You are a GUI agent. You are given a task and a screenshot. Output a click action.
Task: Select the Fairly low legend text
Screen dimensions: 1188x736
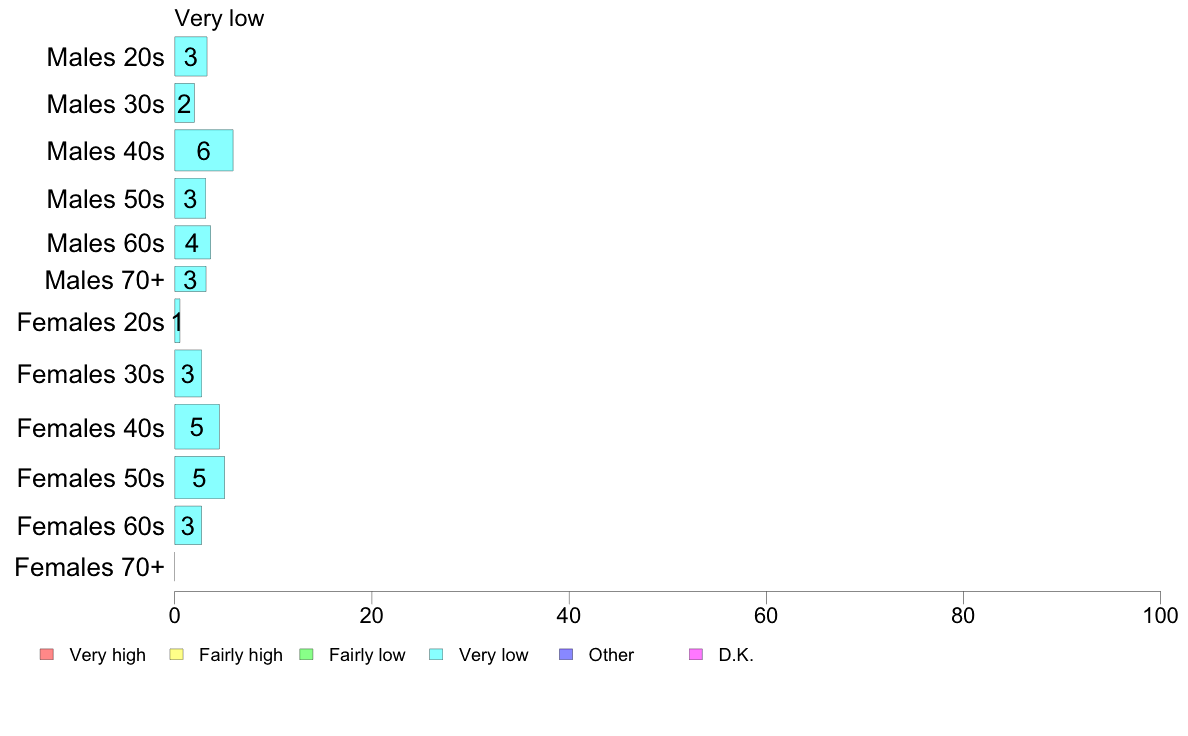[x=367, y=655]
